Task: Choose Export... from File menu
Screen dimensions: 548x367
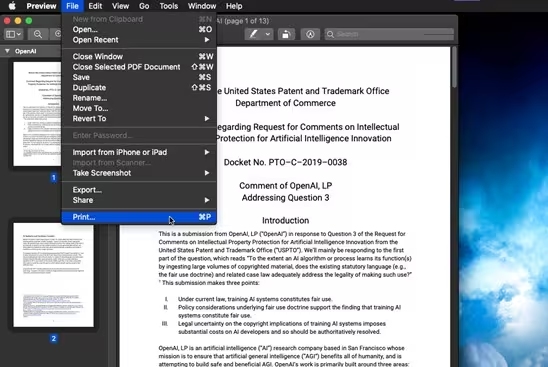Action: pyautogui.click(x=139, y=190)
